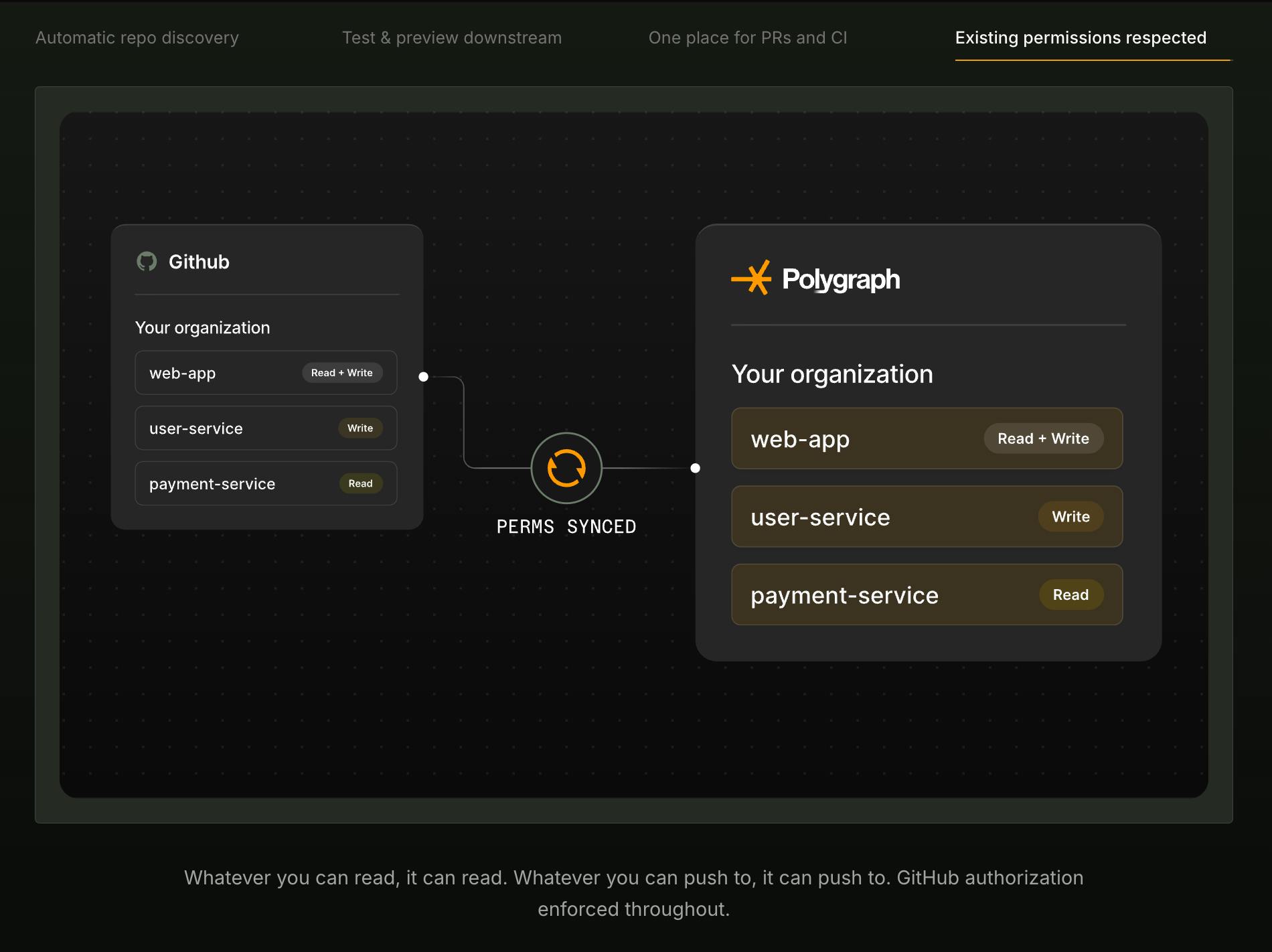Select user-service row in Polygraph card
This screenshot has width=1272, height=952.
pos(927,516)
